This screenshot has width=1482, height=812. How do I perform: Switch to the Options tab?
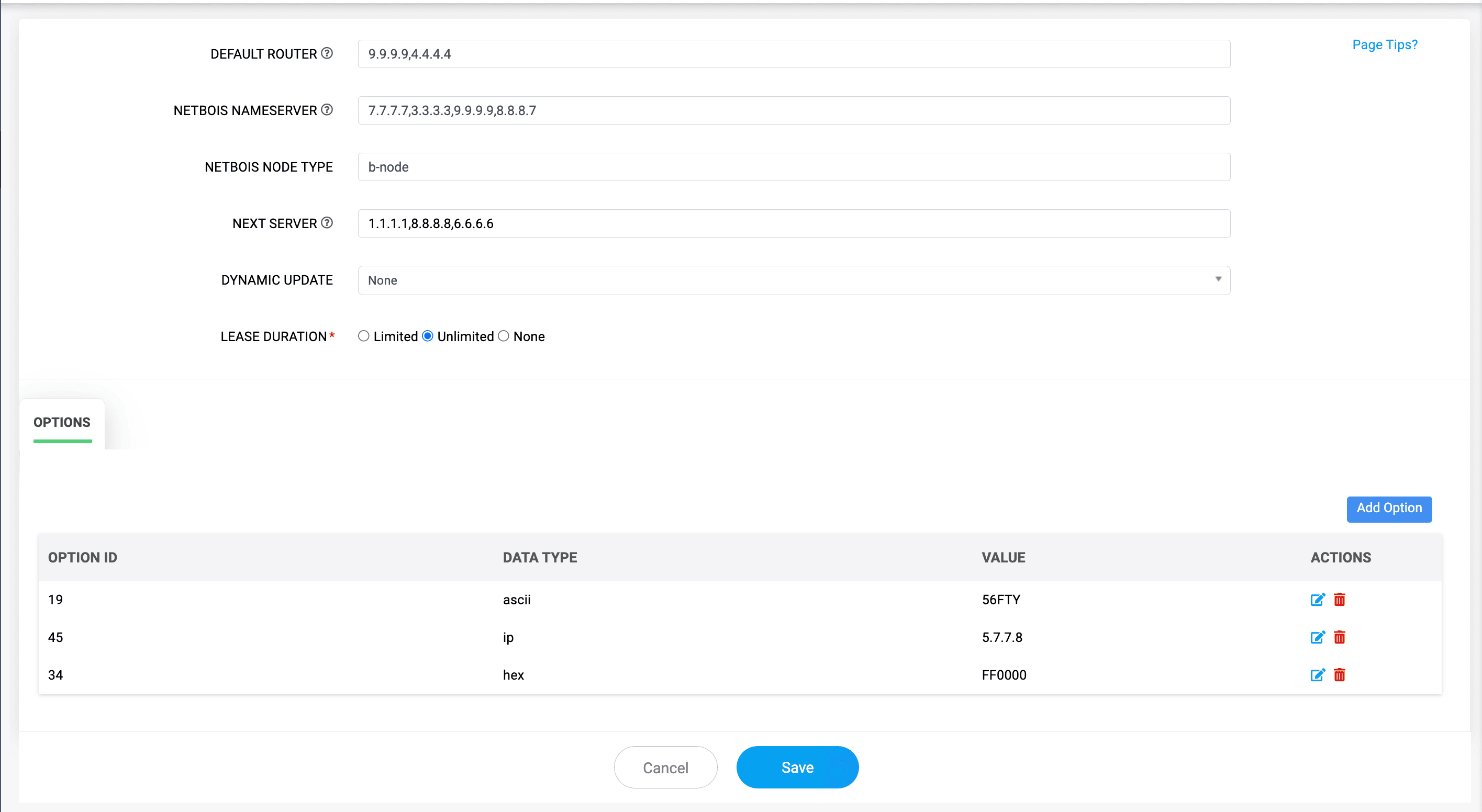click(62, 422)
